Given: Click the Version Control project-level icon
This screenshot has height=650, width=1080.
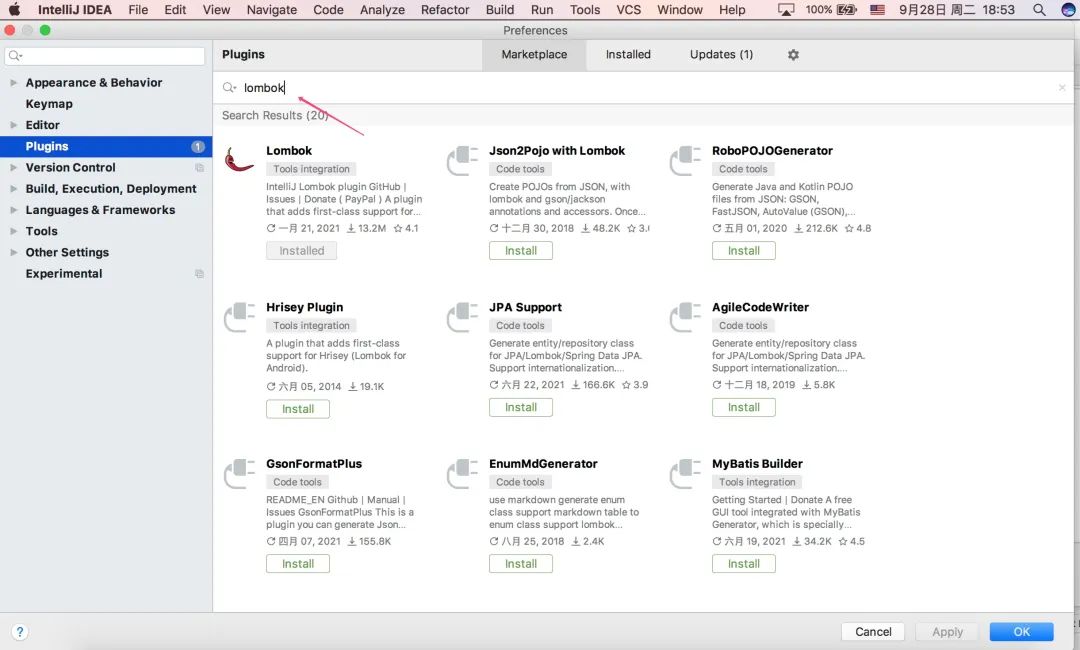Looking at the screenshot, I should coord(199,167).
